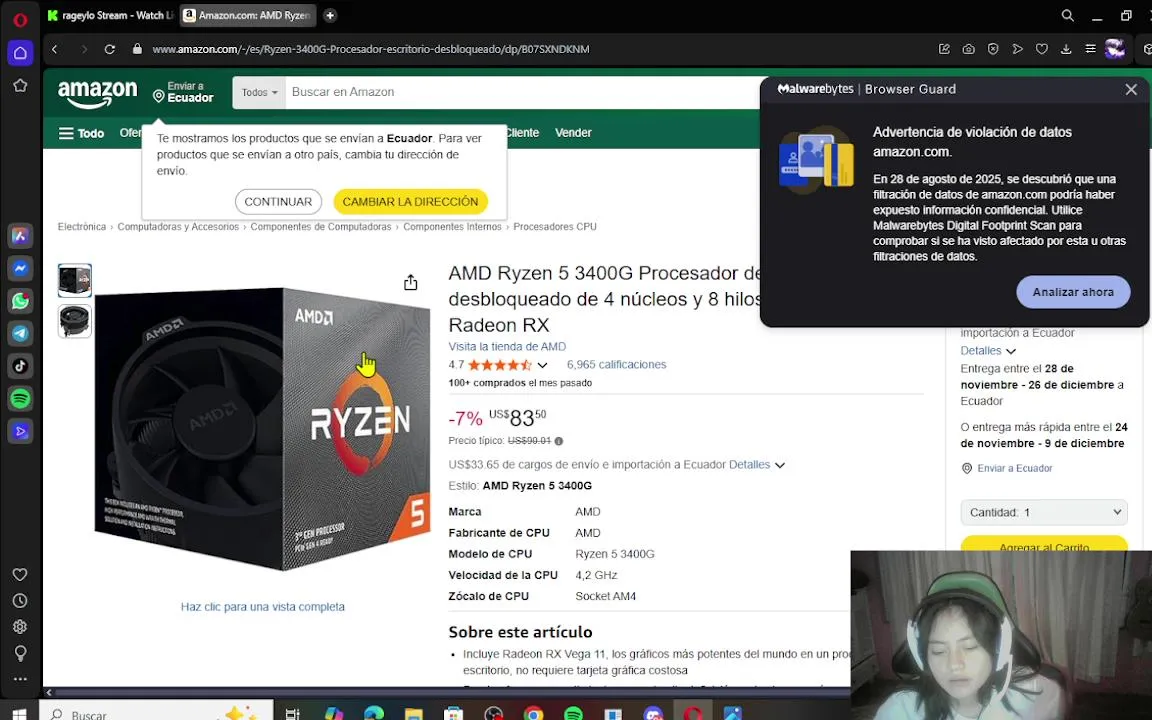Expand the 4.7 star rating dropdown

(x=542, y=365)
